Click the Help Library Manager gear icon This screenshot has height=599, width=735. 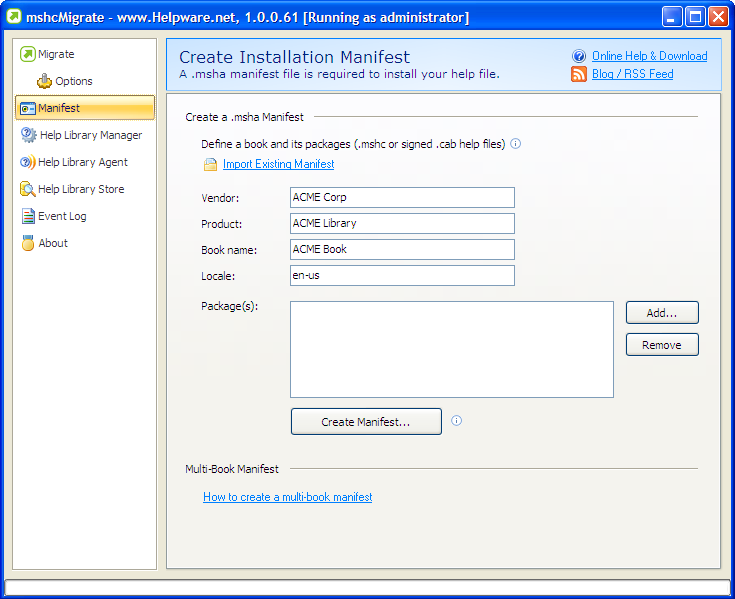(x=28, y=135)
